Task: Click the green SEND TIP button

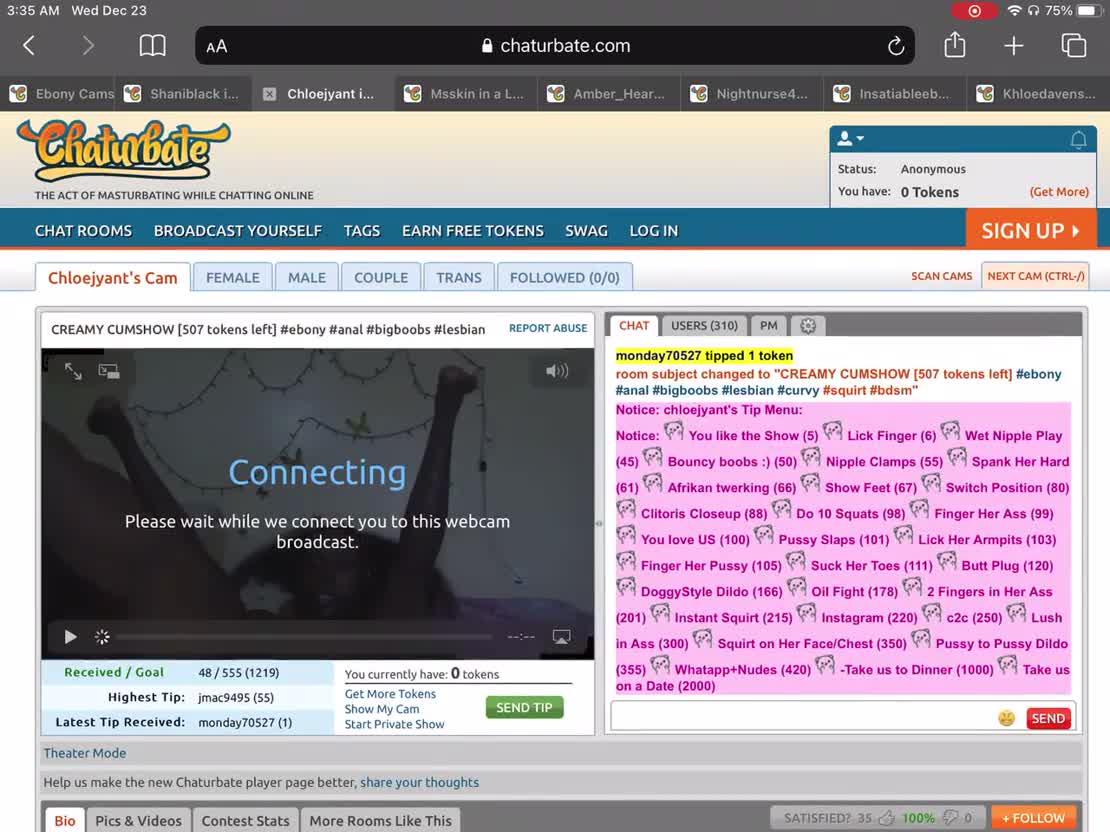Action: [x=524, y=707]
